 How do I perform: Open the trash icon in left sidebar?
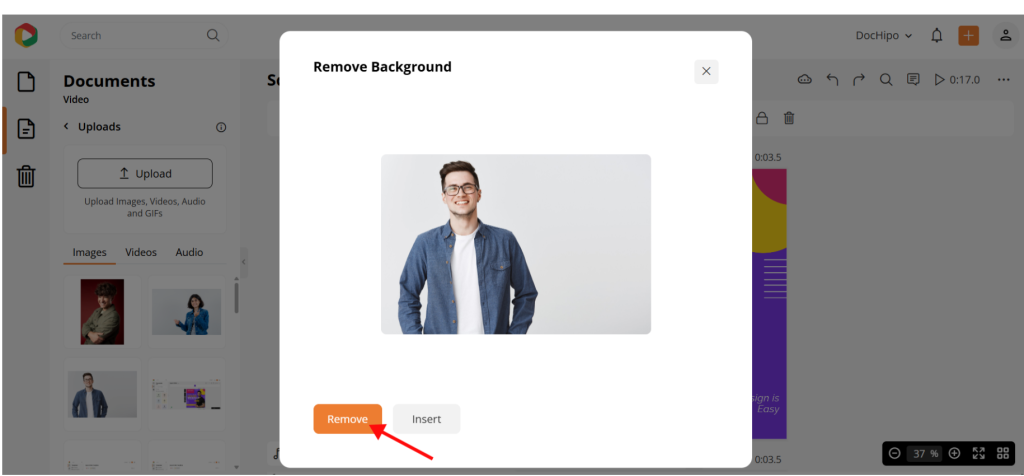25,176
